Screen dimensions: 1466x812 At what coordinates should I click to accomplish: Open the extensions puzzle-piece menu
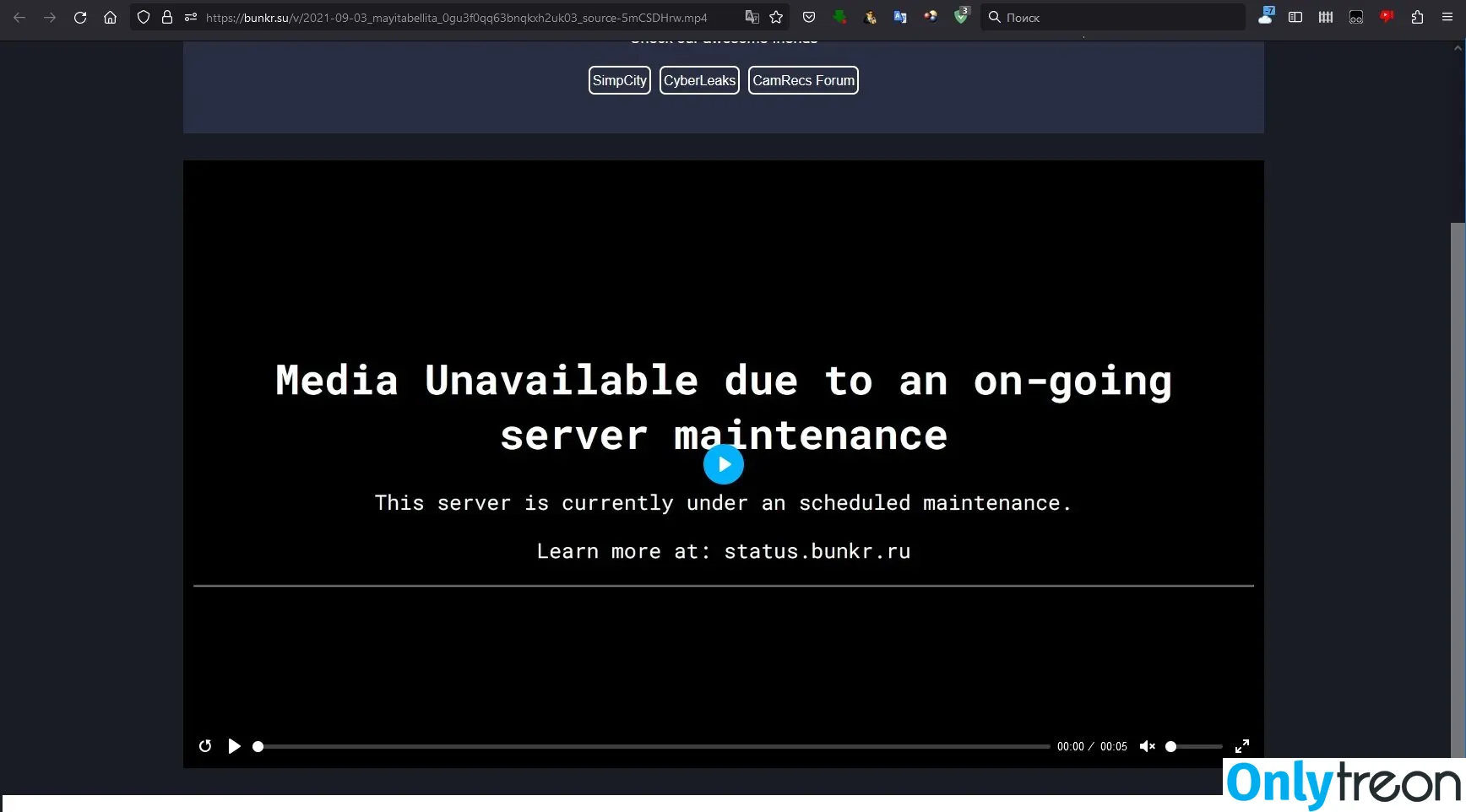point(1417,17)
